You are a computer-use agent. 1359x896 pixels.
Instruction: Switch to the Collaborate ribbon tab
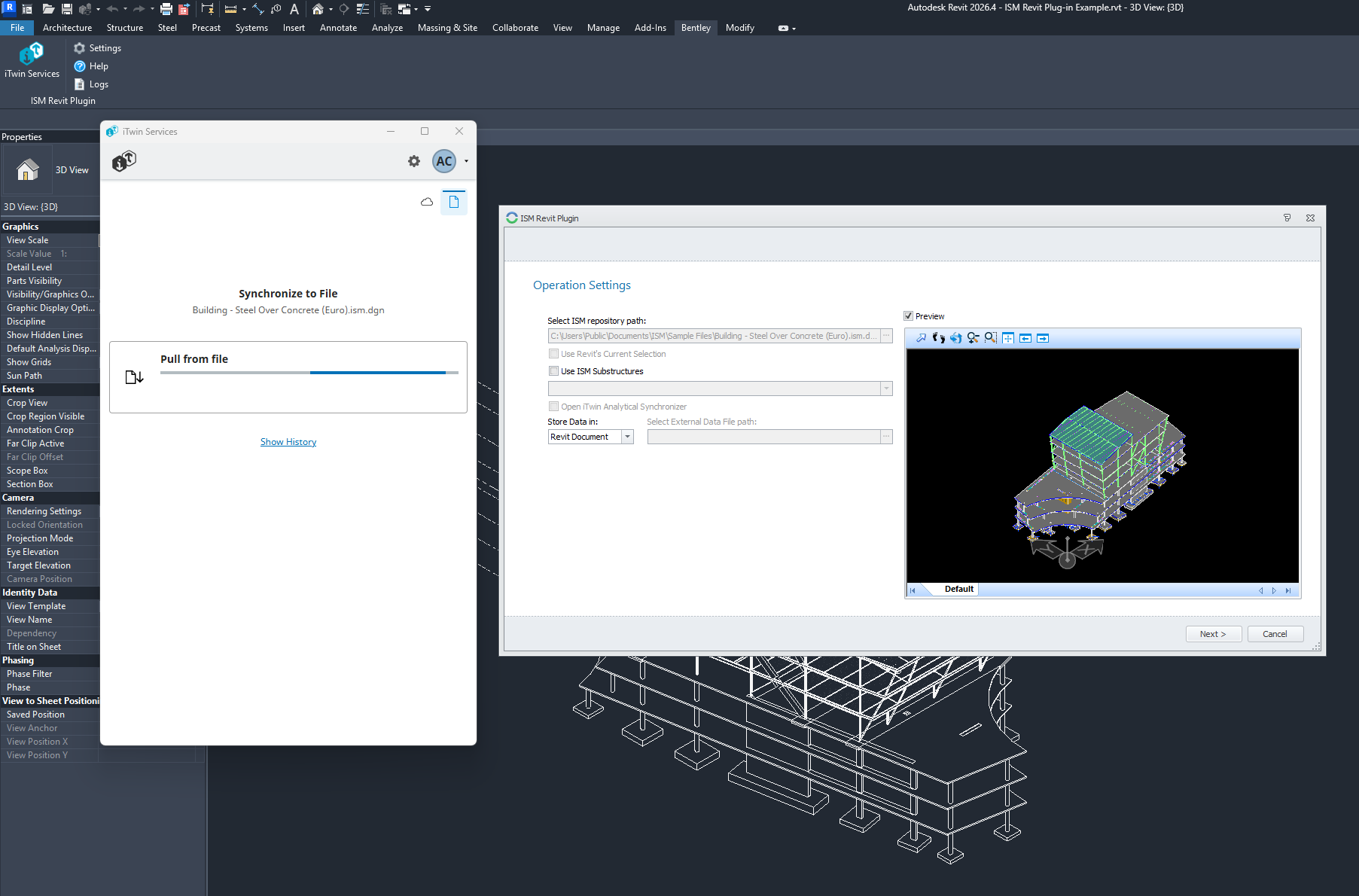pos(515,28)
